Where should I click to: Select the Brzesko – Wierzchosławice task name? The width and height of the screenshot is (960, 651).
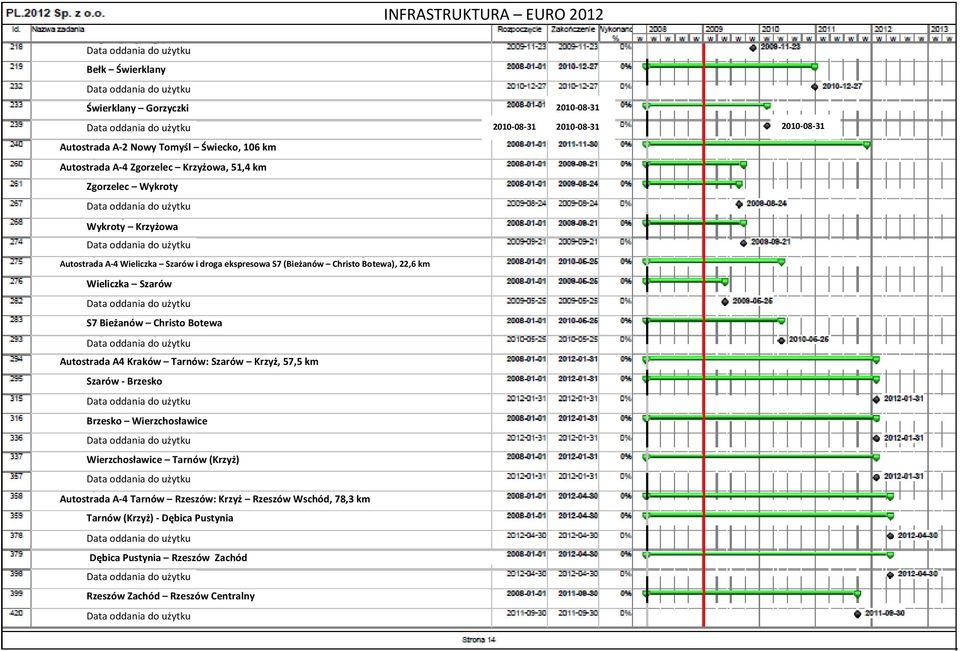[x=146, y=421]
